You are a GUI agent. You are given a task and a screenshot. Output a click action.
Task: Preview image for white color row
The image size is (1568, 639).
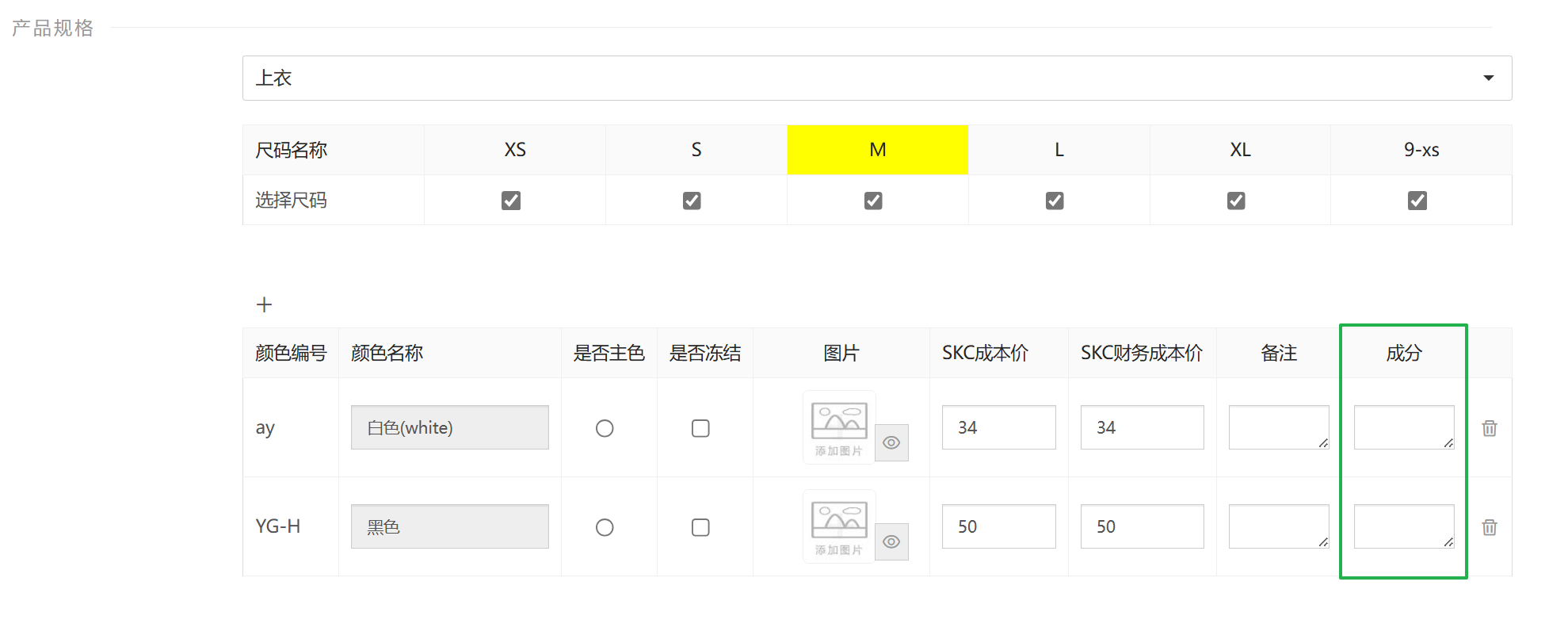891,442
